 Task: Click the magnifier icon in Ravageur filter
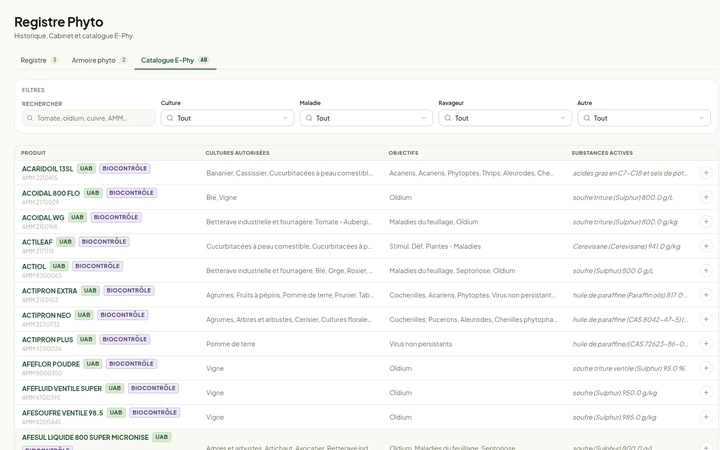pos(447,118)
